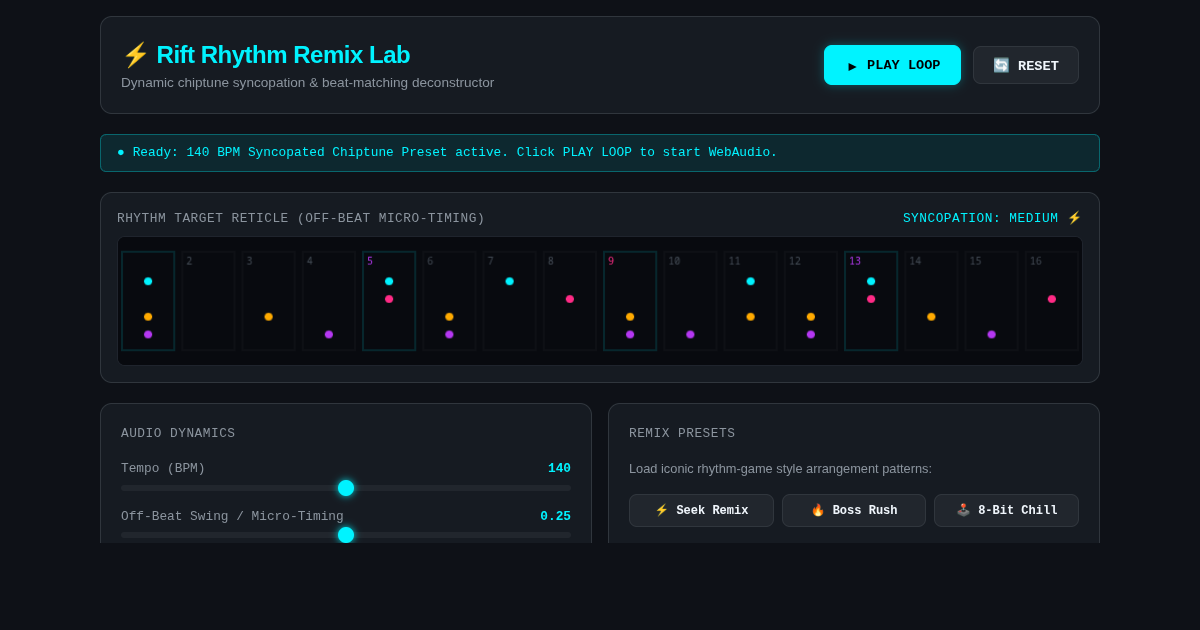Toggle the pink dot in step 8

pos(570,299)
